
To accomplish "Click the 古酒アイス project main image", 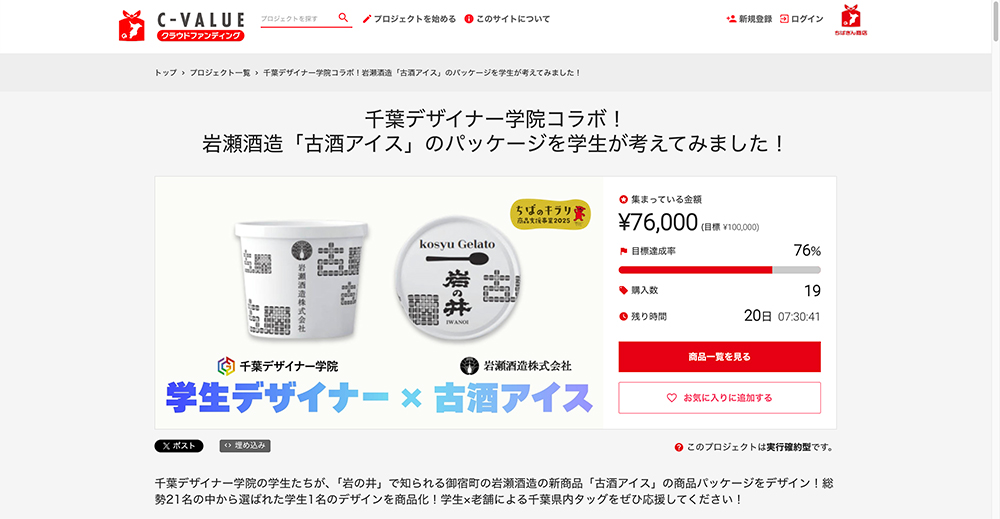I will (379, 303).
